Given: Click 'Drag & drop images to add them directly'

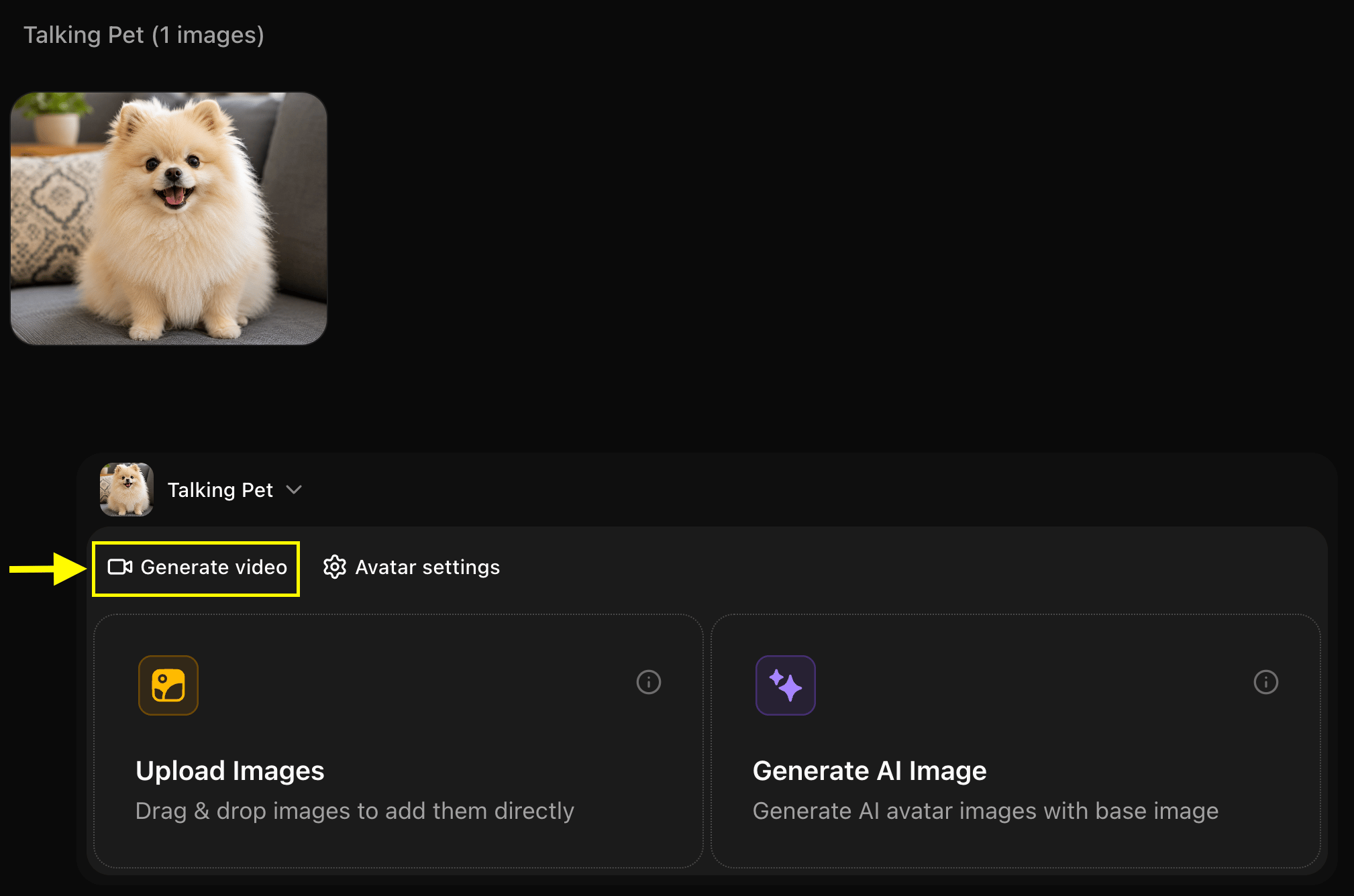Looking at the screenshot, I should pos(355,811).
